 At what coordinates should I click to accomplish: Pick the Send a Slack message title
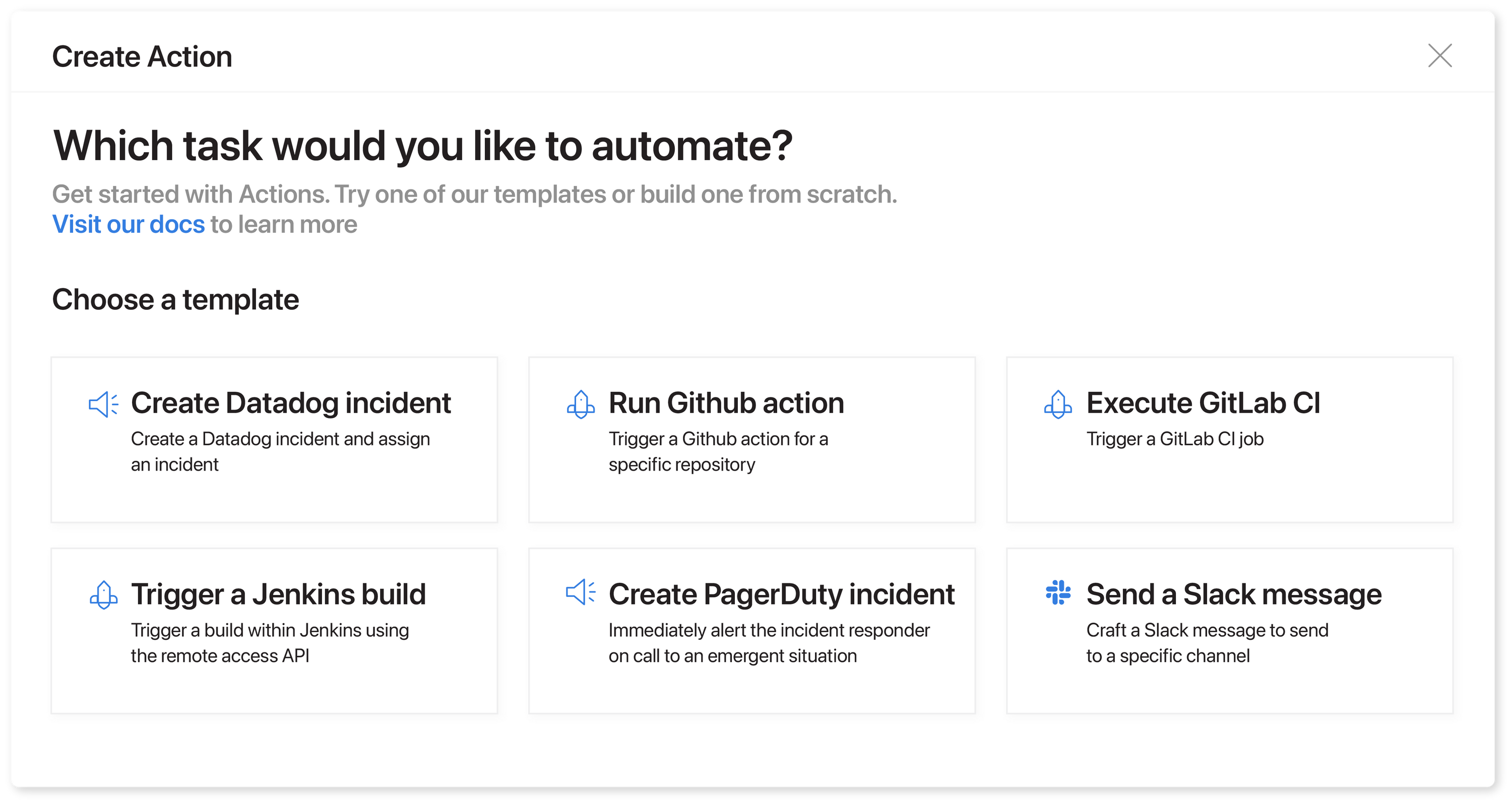[1234, 594]
